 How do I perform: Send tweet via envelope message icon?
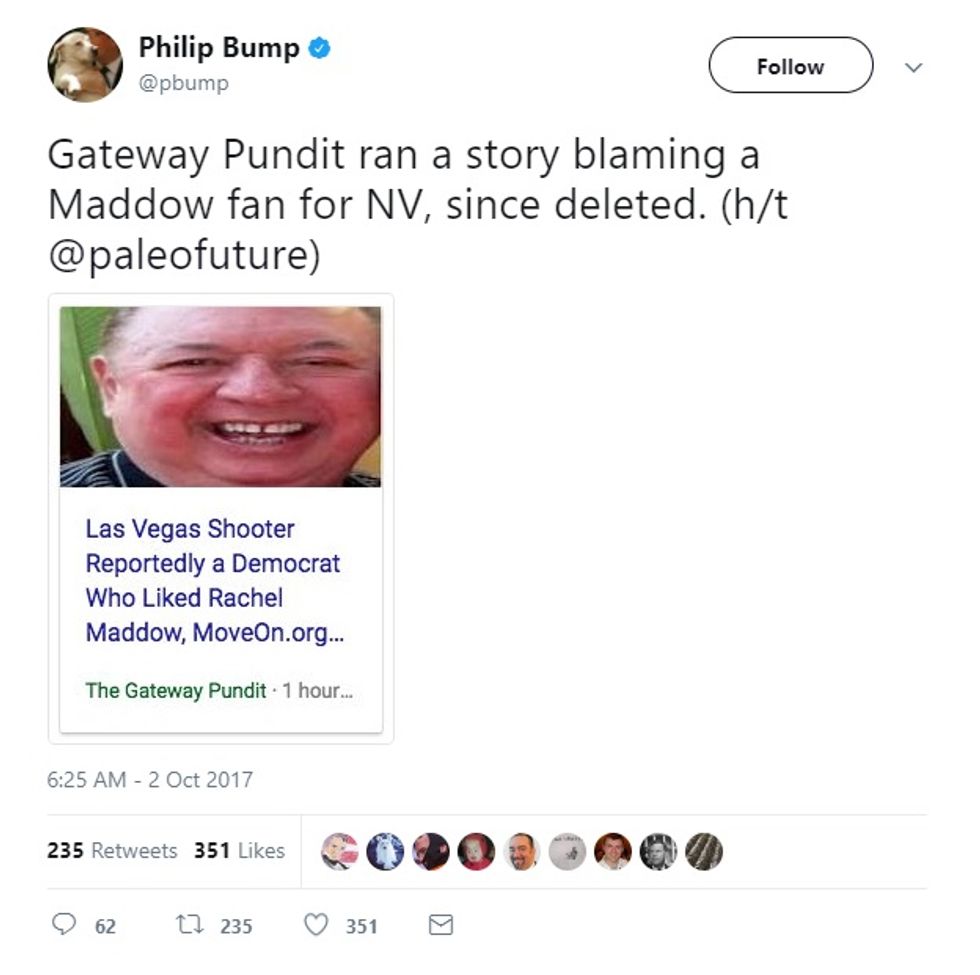(x=441, y=924)
